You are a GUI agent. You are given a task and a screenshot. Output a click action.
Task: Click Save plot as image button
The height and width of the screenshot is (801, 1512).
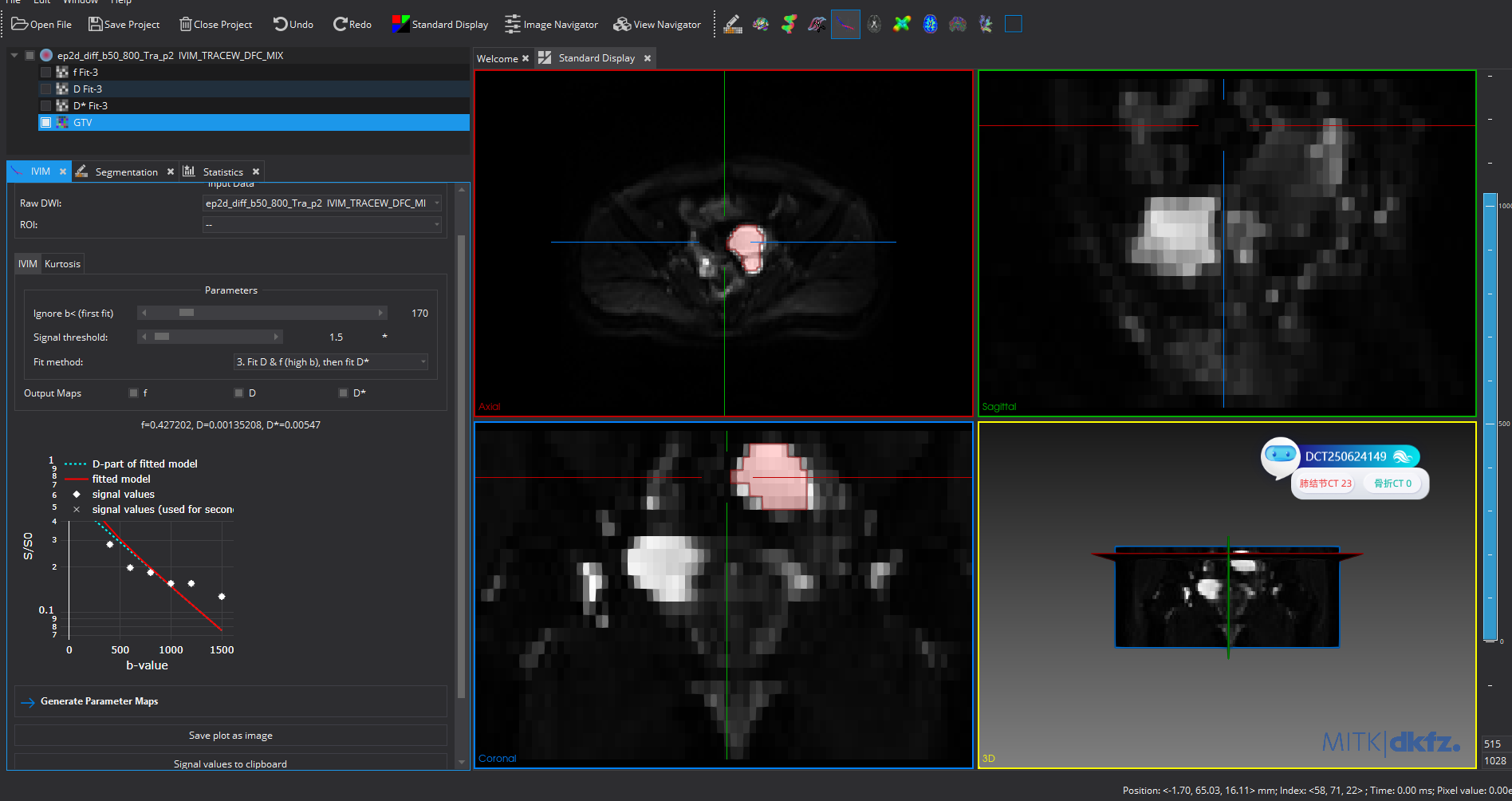pyautogui.click(x=230, y=736)
